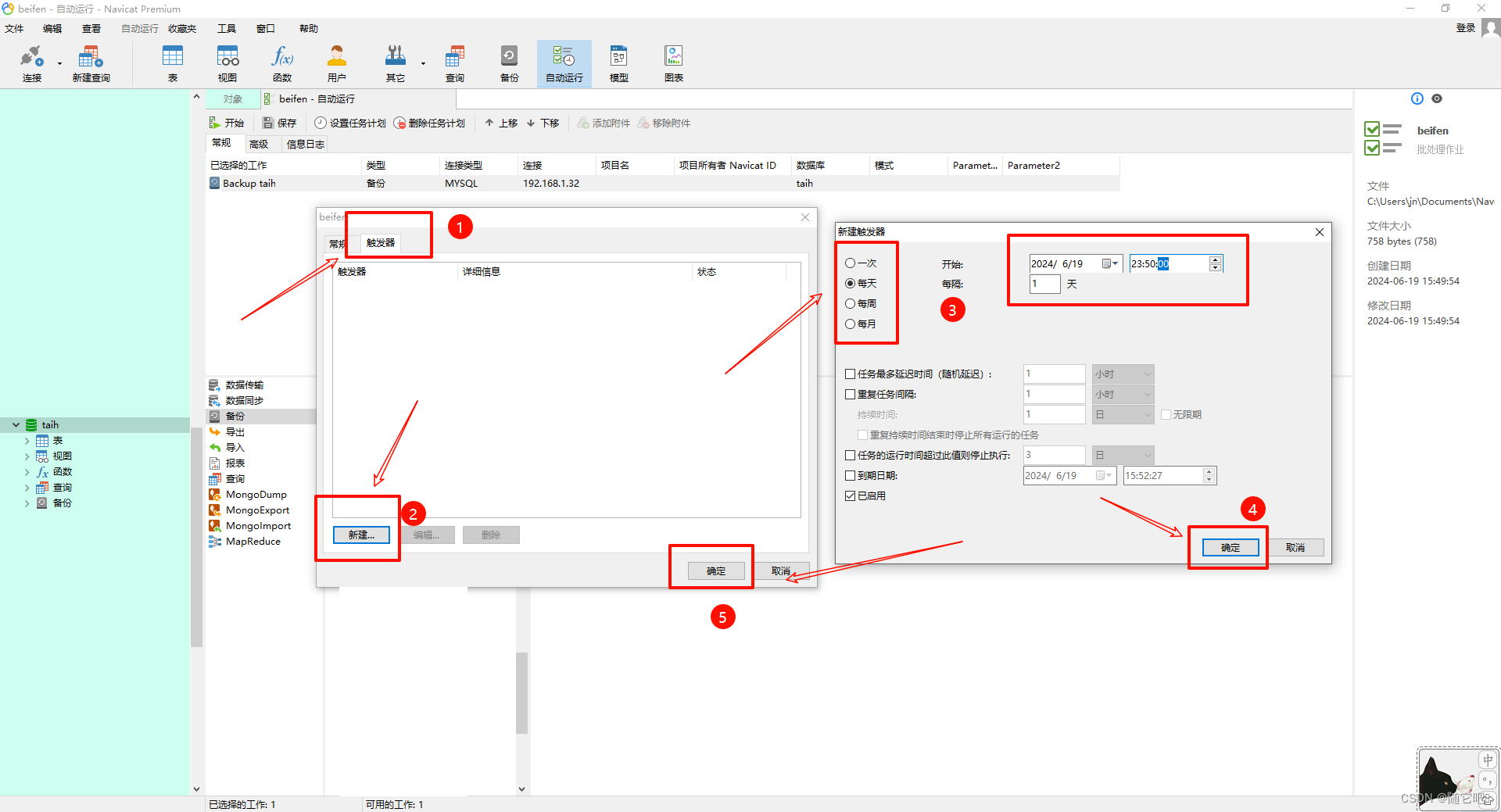Image resolution: width=1501 pixels, height=812 pixels.
Task: Collapse the taih database tree node
Action: (x=16, y=425)
